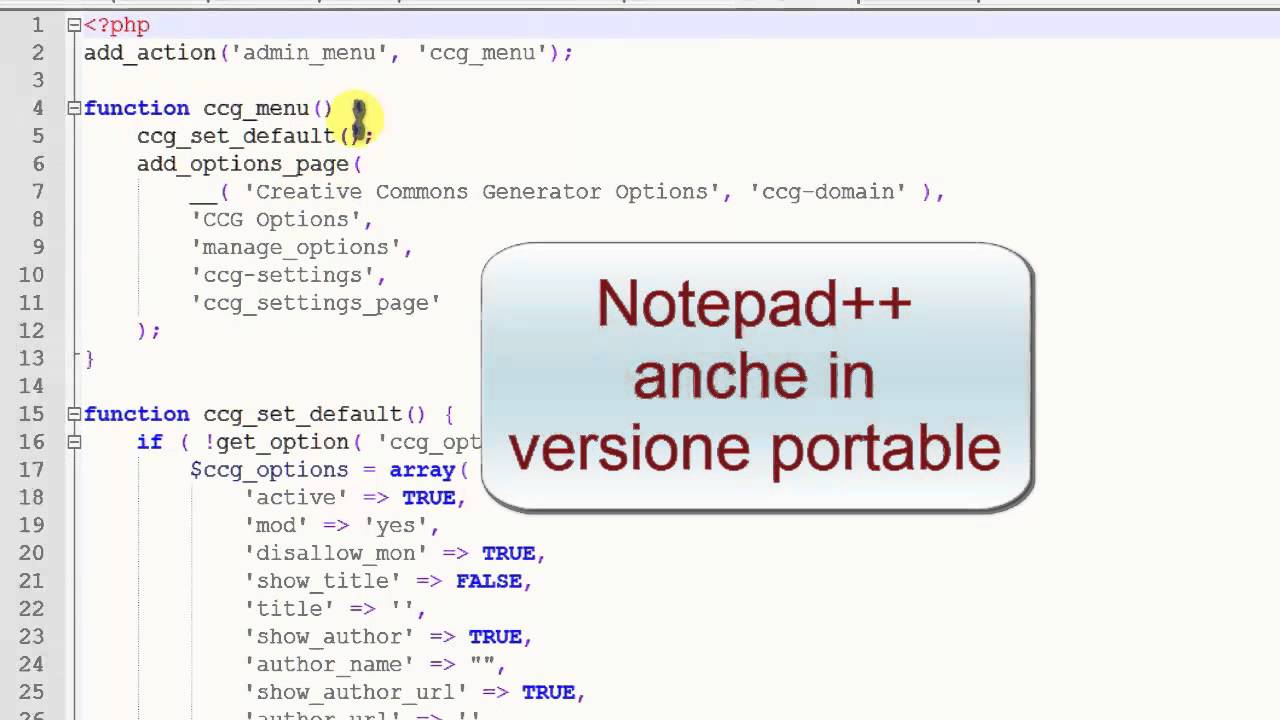Click the closing brace on line 13
This screenshot has height=720, width=1280.
[90, 358]
